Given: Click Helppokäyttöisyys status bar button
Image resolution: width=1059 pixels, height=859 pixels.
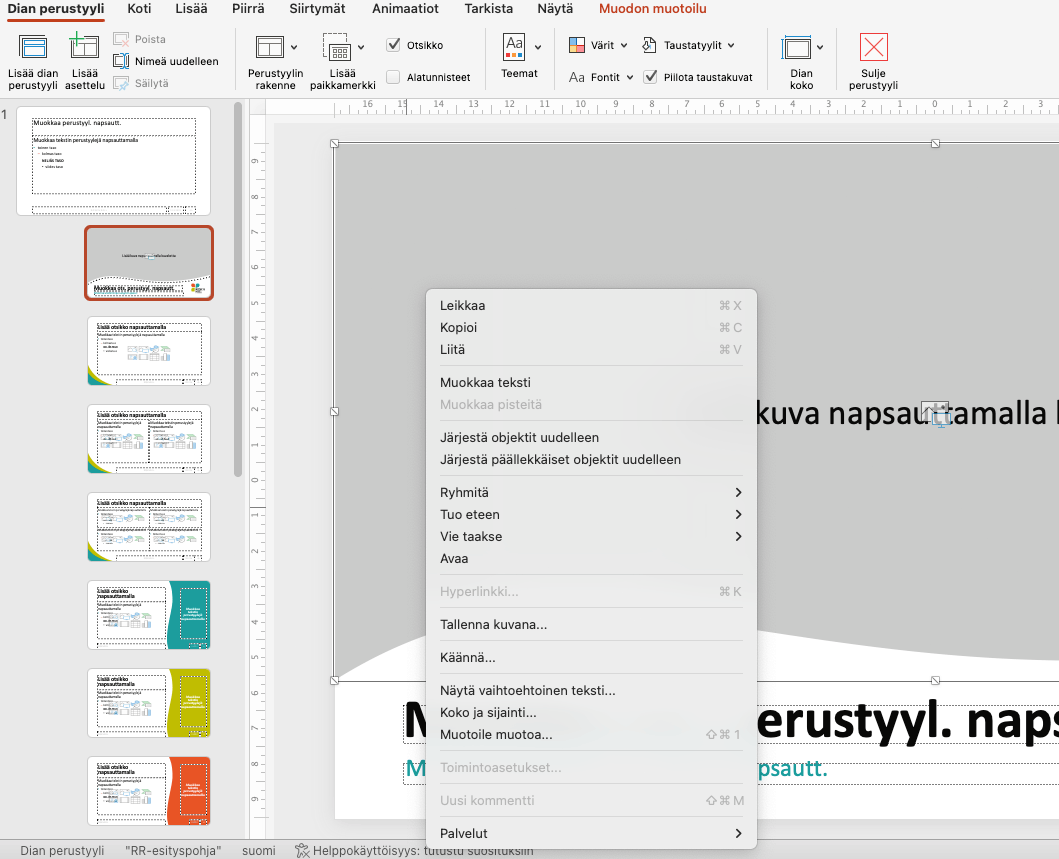Looking at the screenshot, I should (415, 851).
